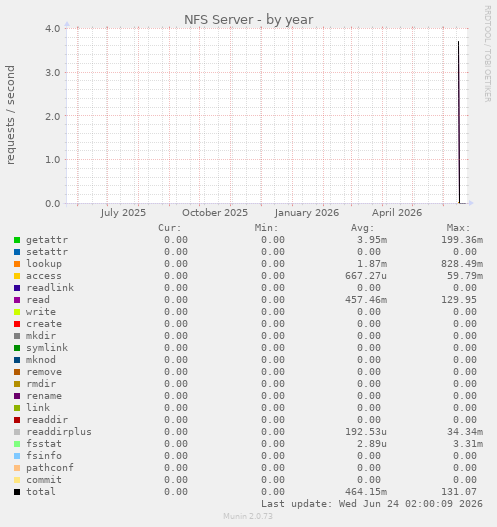Click the total black legend swatch
497x527 pixels.
(x=17, y=492)
